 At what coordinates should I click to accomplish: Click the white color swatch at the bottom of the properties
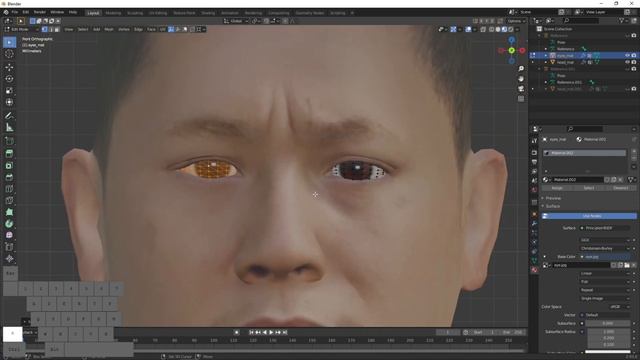tap(608, 352)
